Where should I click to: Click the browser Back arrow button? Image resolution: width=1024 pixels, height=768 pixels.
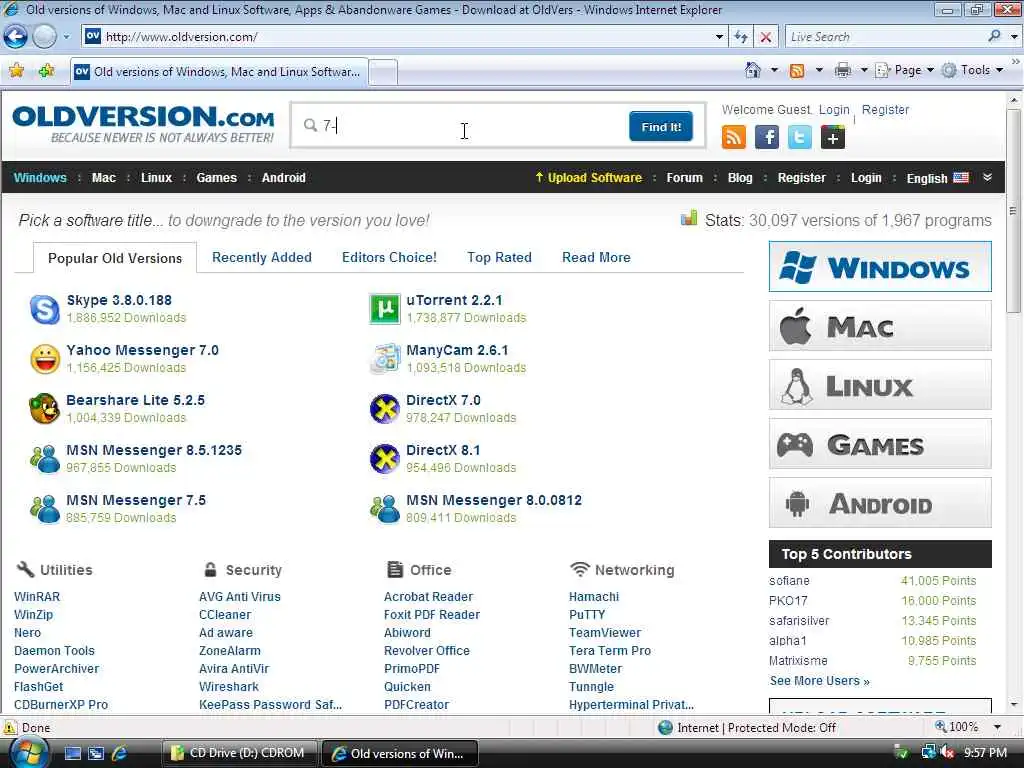pyautogui.click(x=16, y=37)
